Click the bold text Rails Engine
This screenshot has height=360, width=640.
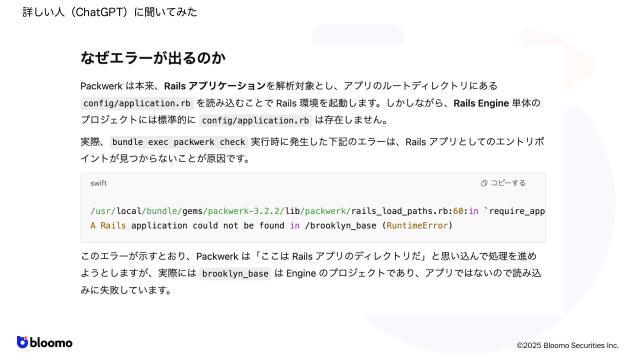tap(481, 103)
